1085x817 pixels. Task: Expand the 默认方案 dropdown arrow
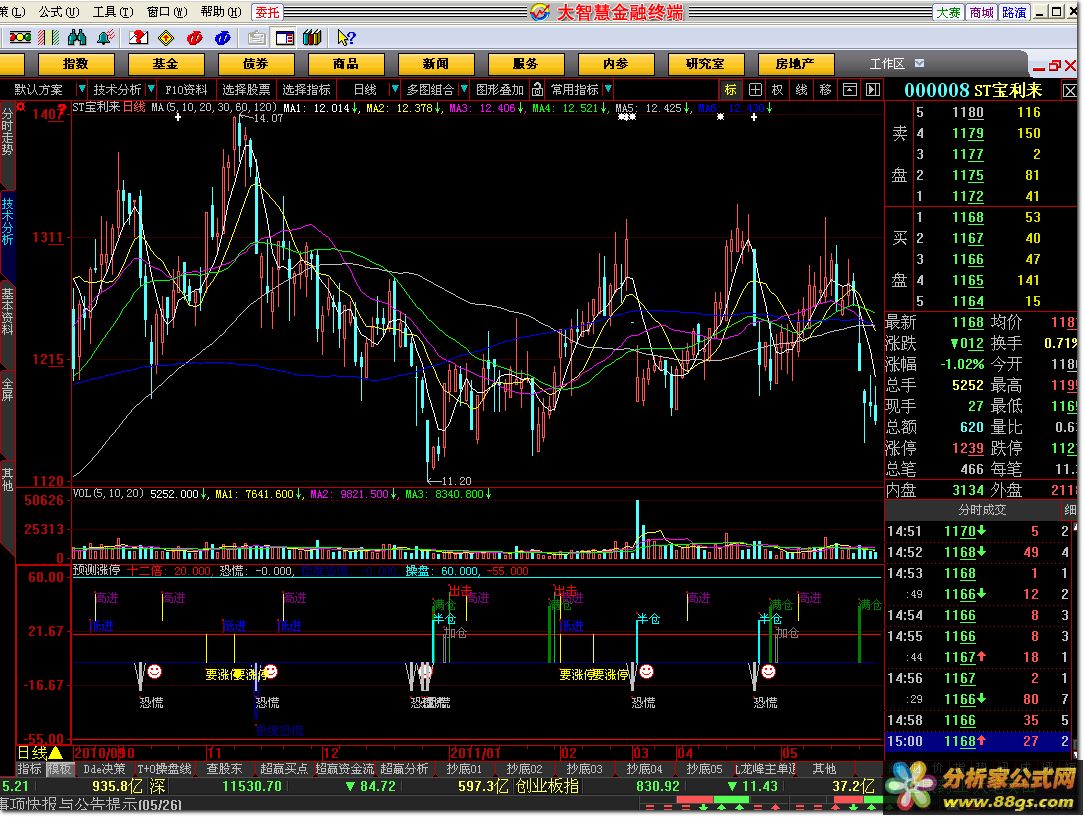83,89
